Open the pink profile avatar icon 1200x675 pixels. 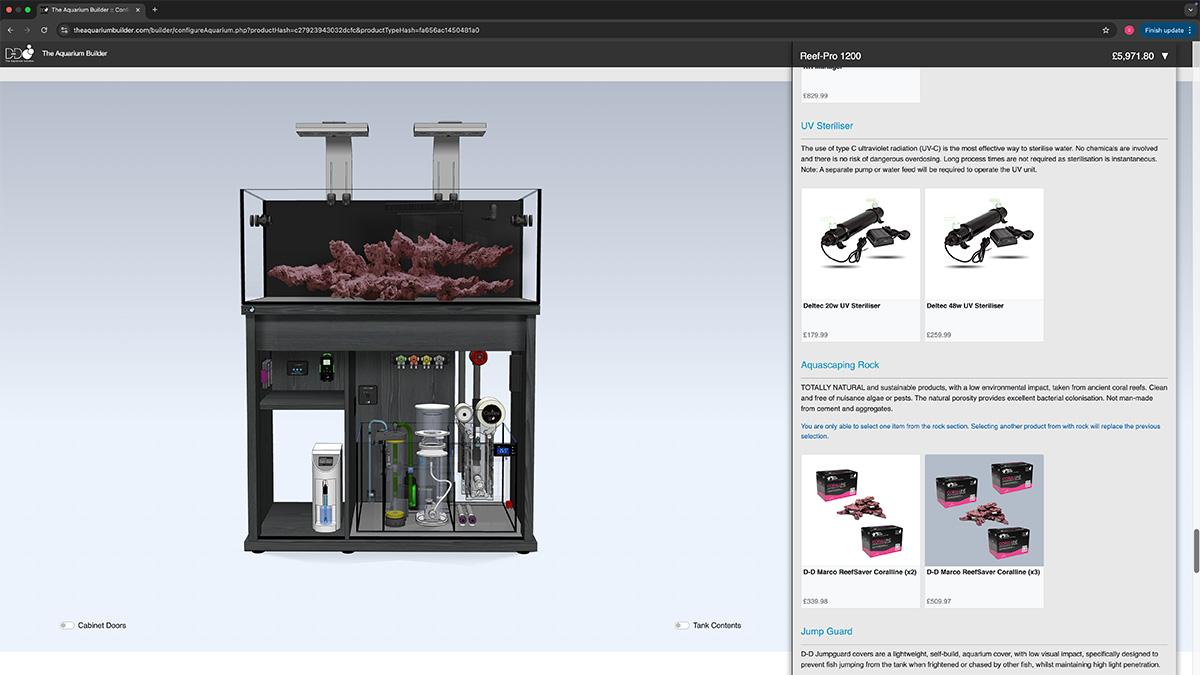click(x=1129, y=30)
